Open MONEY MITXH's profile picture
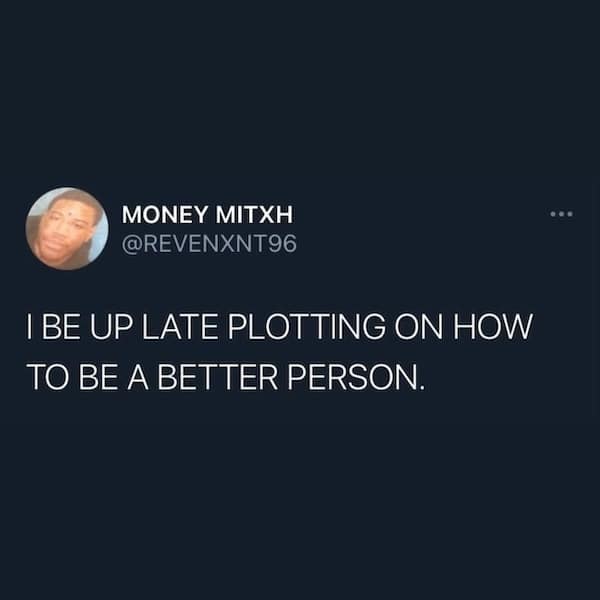This screenshot has height=600, width=600. pos(67,228)
